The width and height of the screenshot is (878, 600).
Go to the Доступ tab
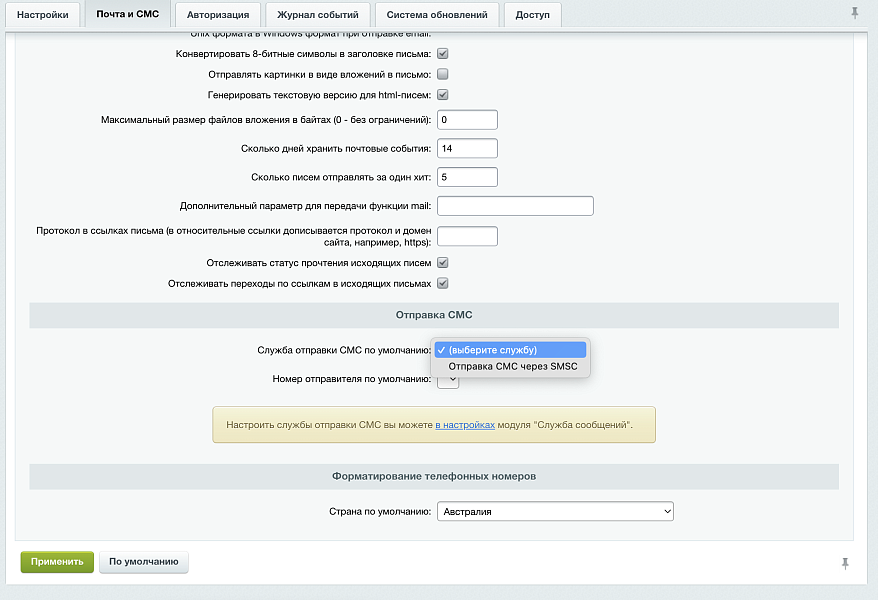[531, 15]
